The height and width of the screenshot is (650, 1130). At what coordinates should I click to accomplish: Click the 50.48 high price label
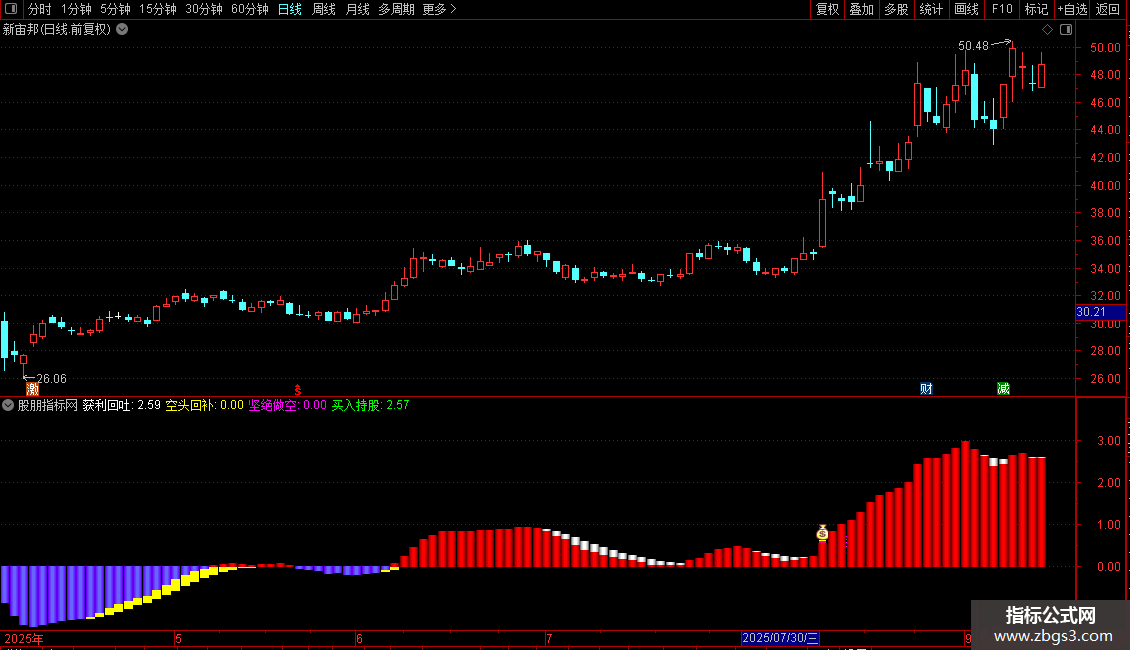tap(973, 46)
